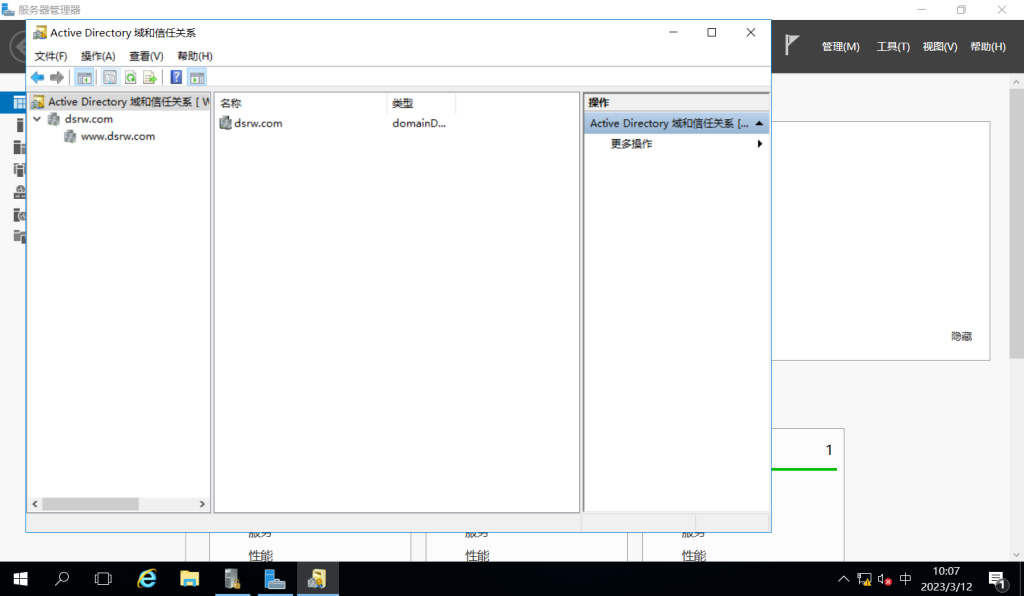Select the Local Server icon in Server Manager sidebar
The height and width of the screenshot is (596, 1024).
click(19, 125)
